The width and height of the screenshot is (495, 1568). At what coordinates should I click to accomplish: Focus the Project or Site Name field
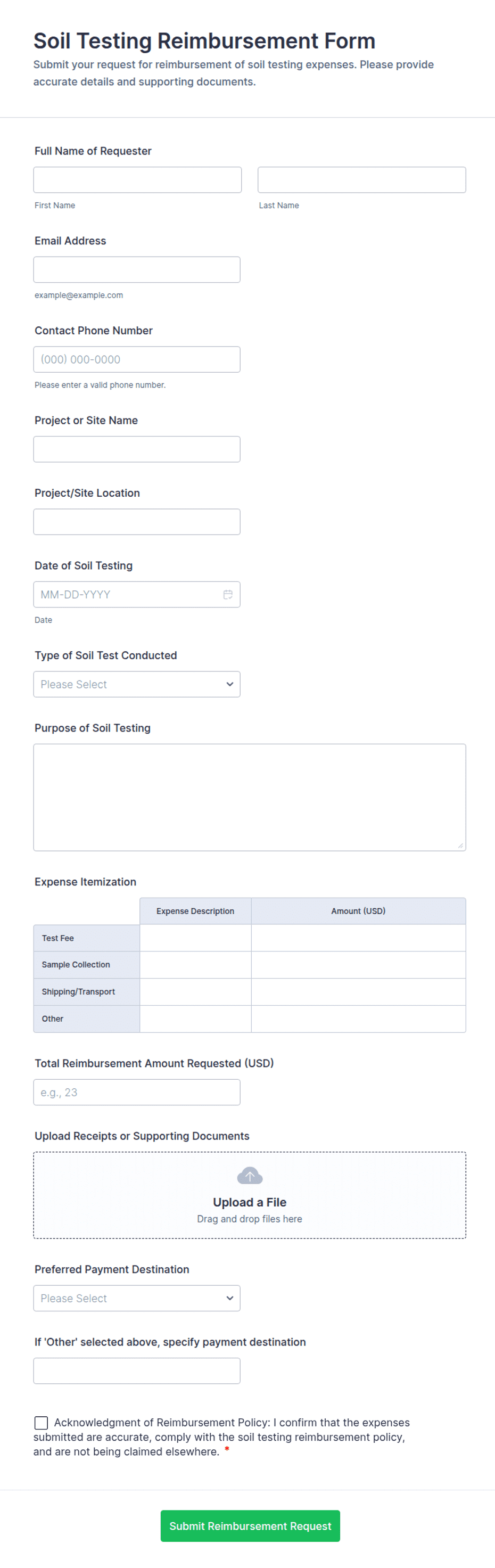pyautogui.click(x=137, y=449)
